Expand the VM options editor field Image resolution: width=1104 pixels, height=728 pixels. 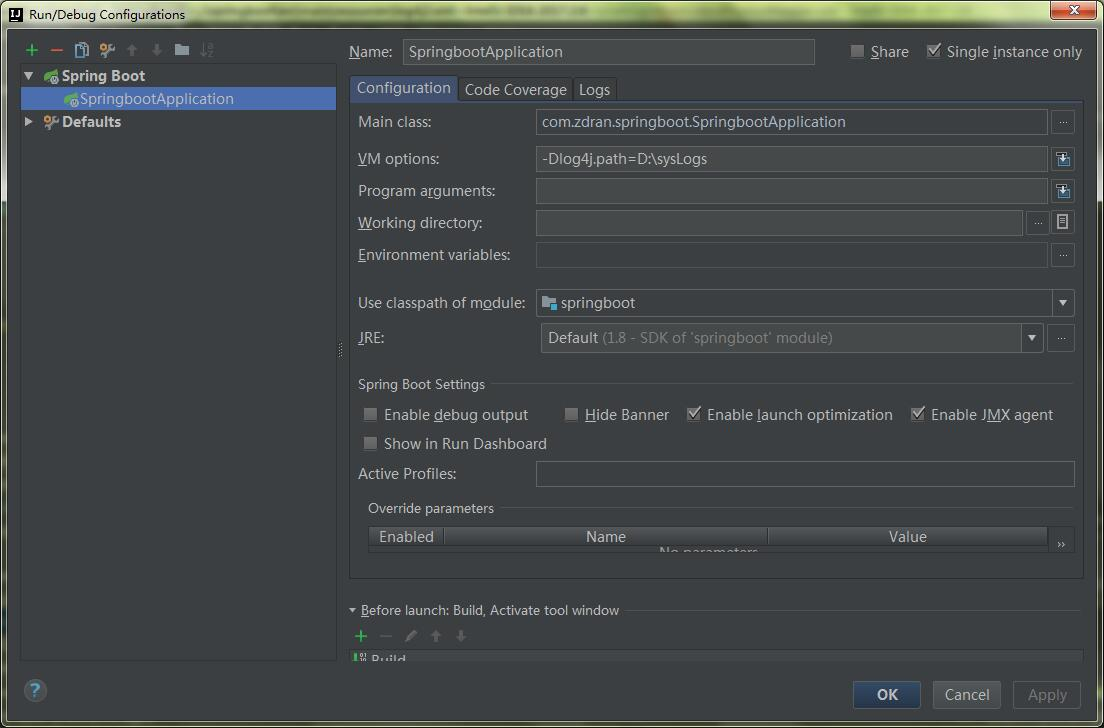coord(1063,159)
